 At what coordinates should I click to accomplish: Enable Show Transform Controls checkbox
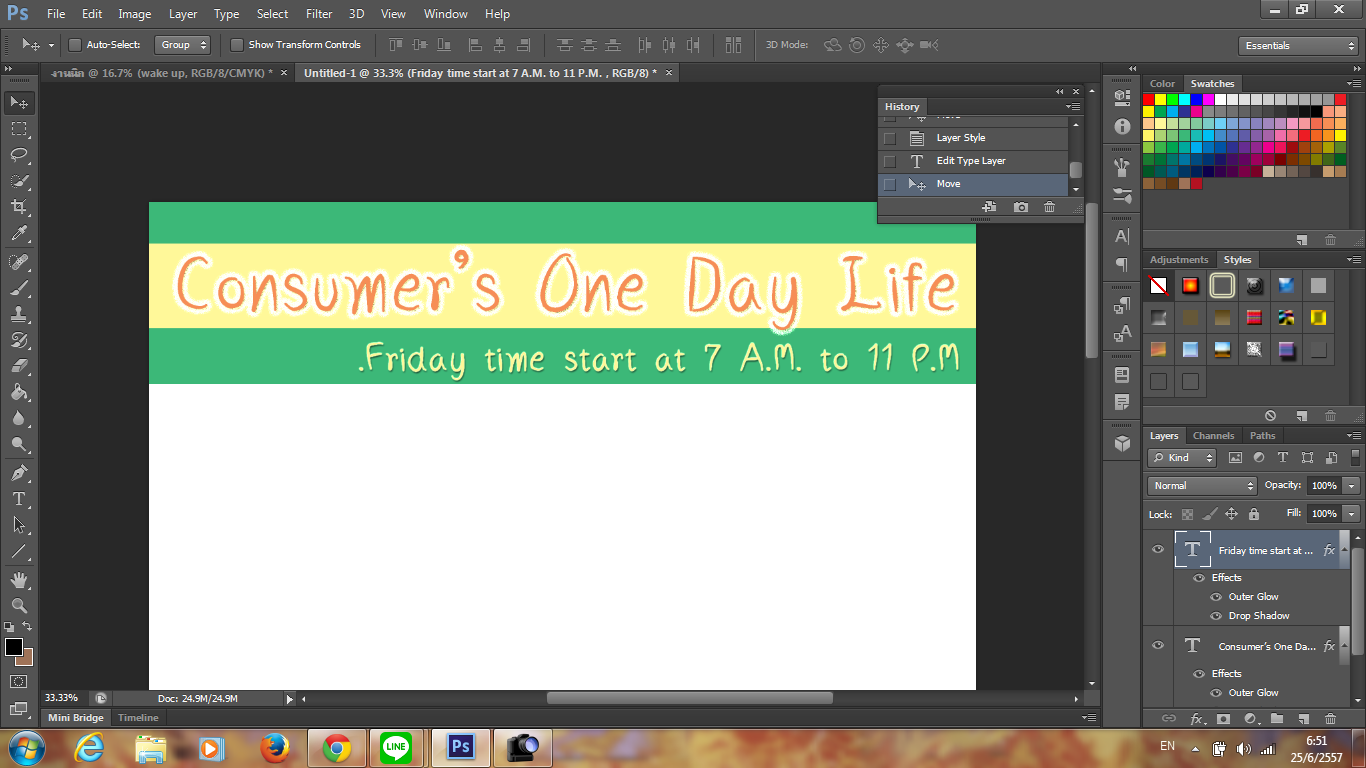click(x=237, y=45)
